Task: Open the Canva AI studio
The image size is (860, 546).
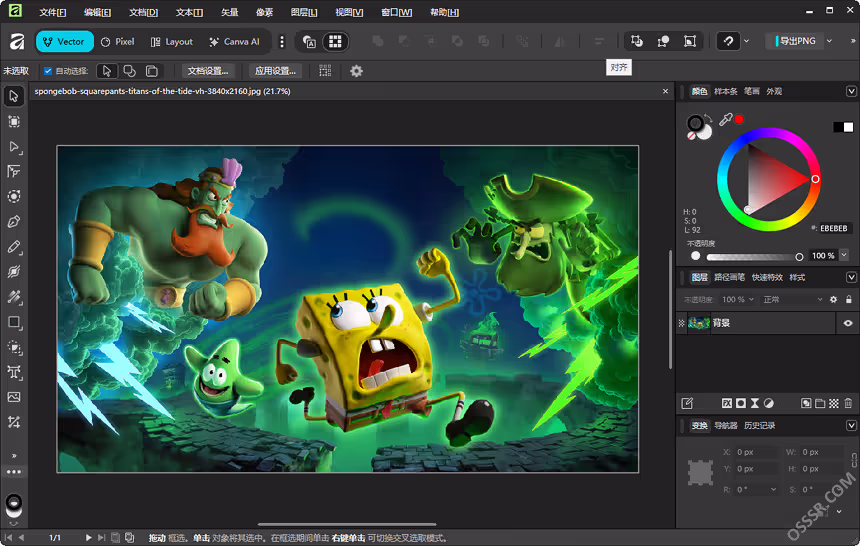Action: [x=234, y=42]
